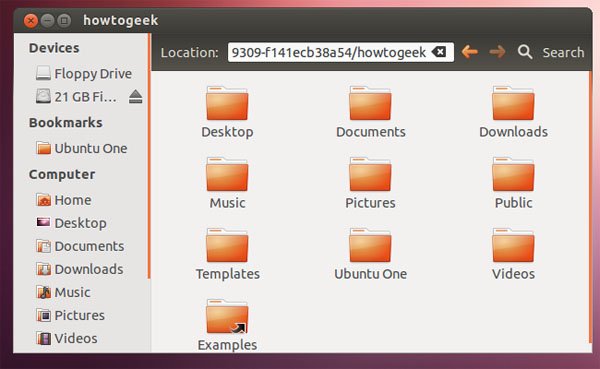Select the Documents folder in main view
Screen dimensions: 600x369
[x=370, y=103]
